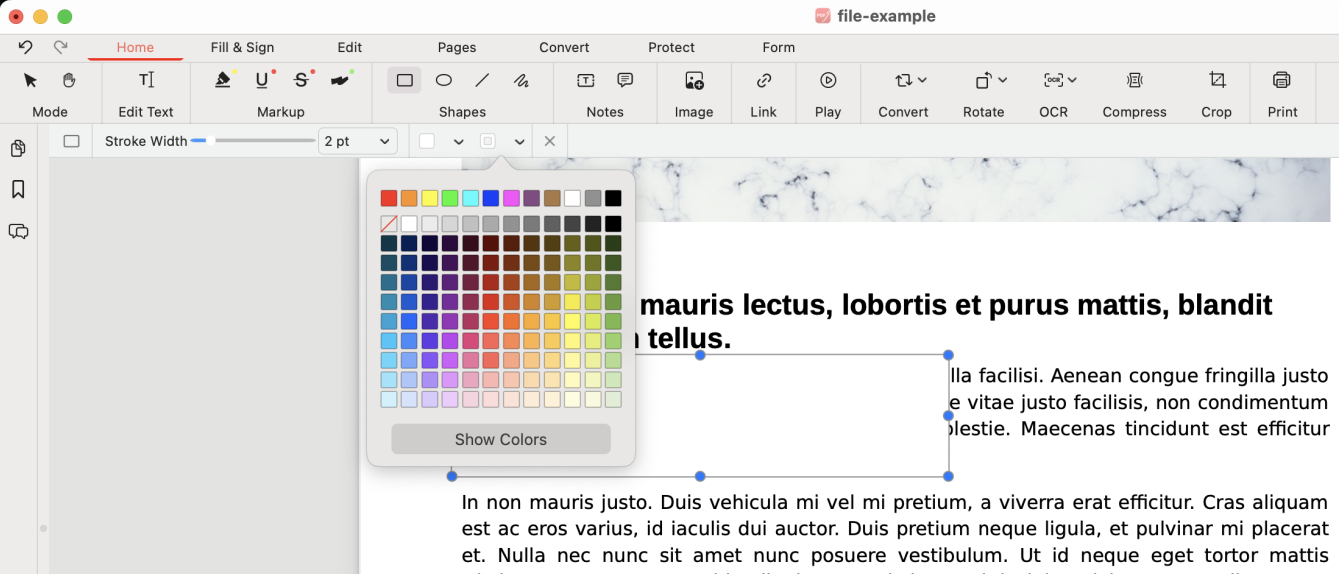Select the line shape tool

pos(482,80)
